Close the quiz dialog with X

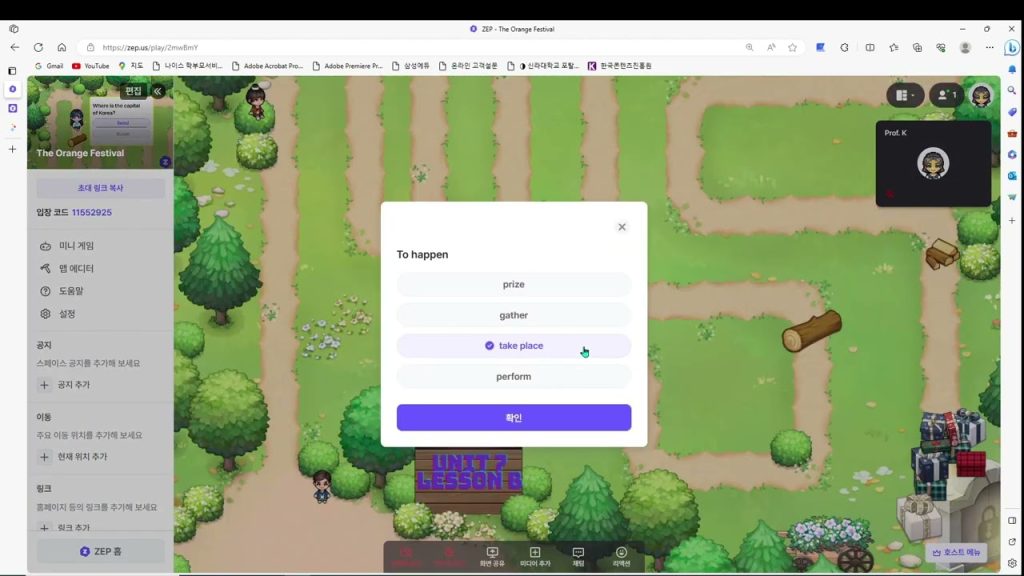click(x=622, y=227)
